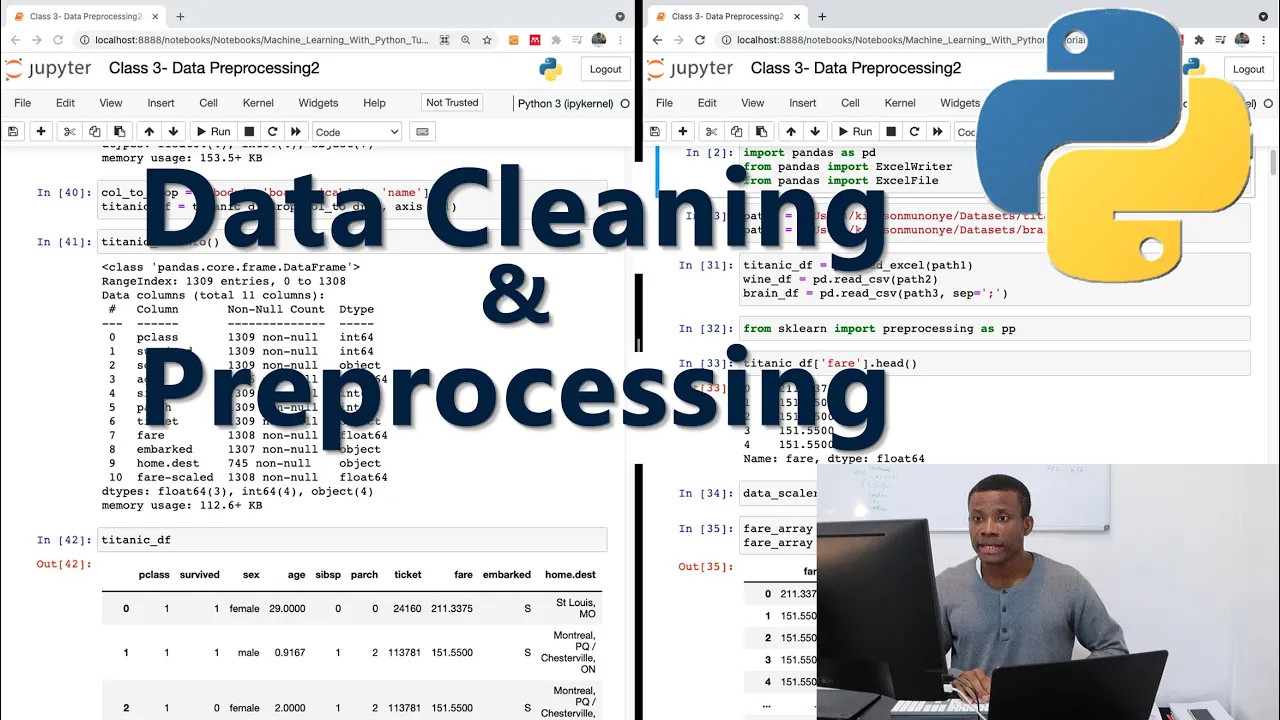Open the Code cell type dropdown, left window
Viewport: 1280px width, 720px height.
[357, 131]
